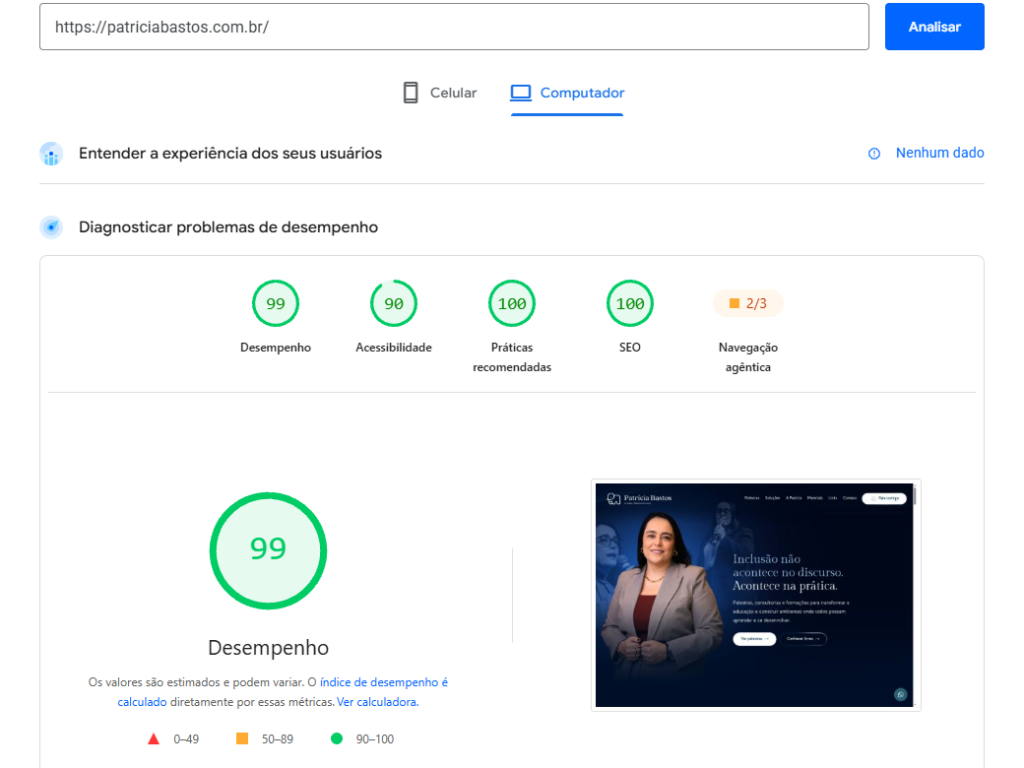The height and width of the screenshot is (768, 1024).
Task: Jump to Acessibilidade score gauge 90
Action: (393, 303)
